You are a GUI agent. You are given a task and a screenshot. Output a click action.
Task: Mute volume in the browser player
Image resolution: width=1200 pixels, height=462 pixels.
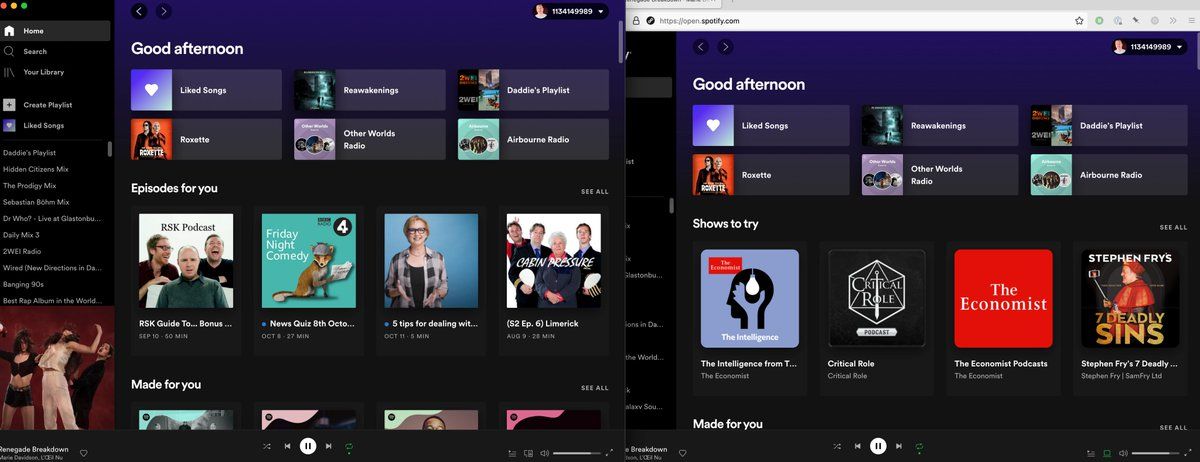coord(1122,453)
